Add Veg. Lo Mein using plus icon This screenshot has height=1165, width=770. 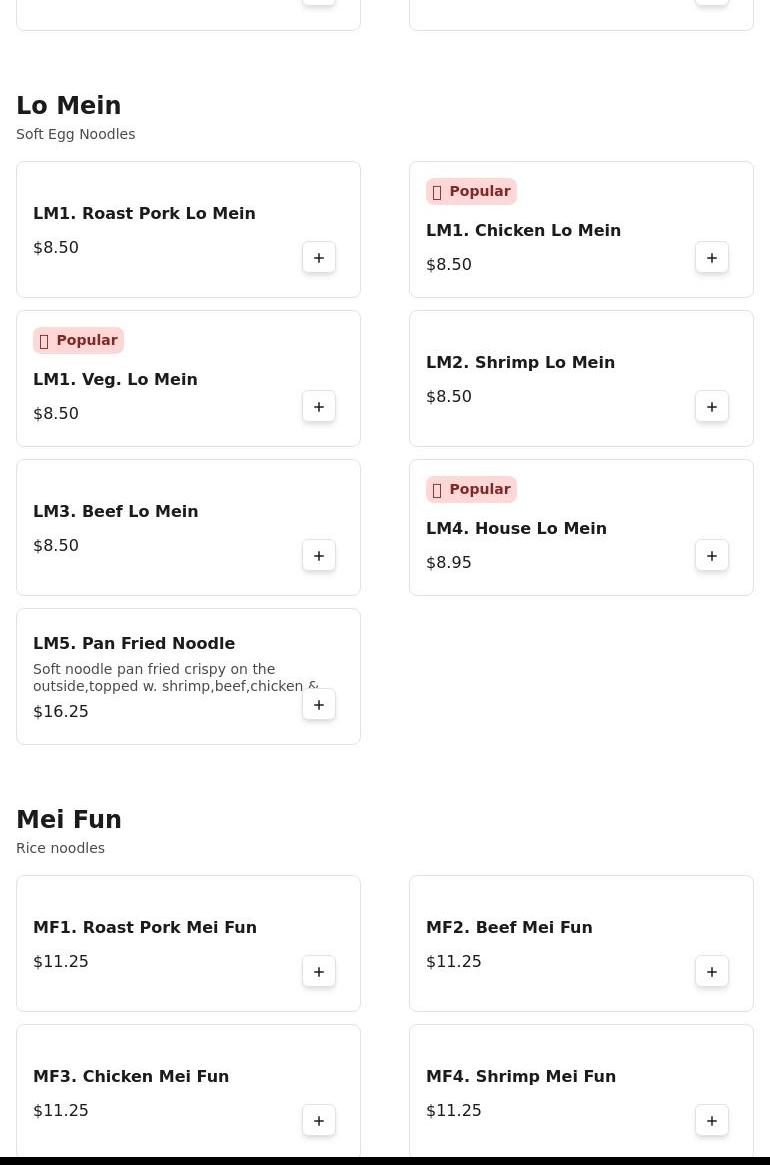click(x=319, y=407)
